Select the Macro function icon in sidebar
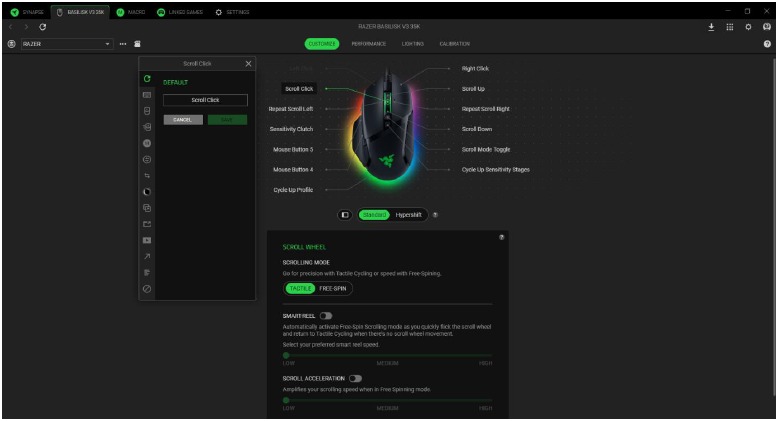This screenshot has width=778, height=421. tap(147, 143)
